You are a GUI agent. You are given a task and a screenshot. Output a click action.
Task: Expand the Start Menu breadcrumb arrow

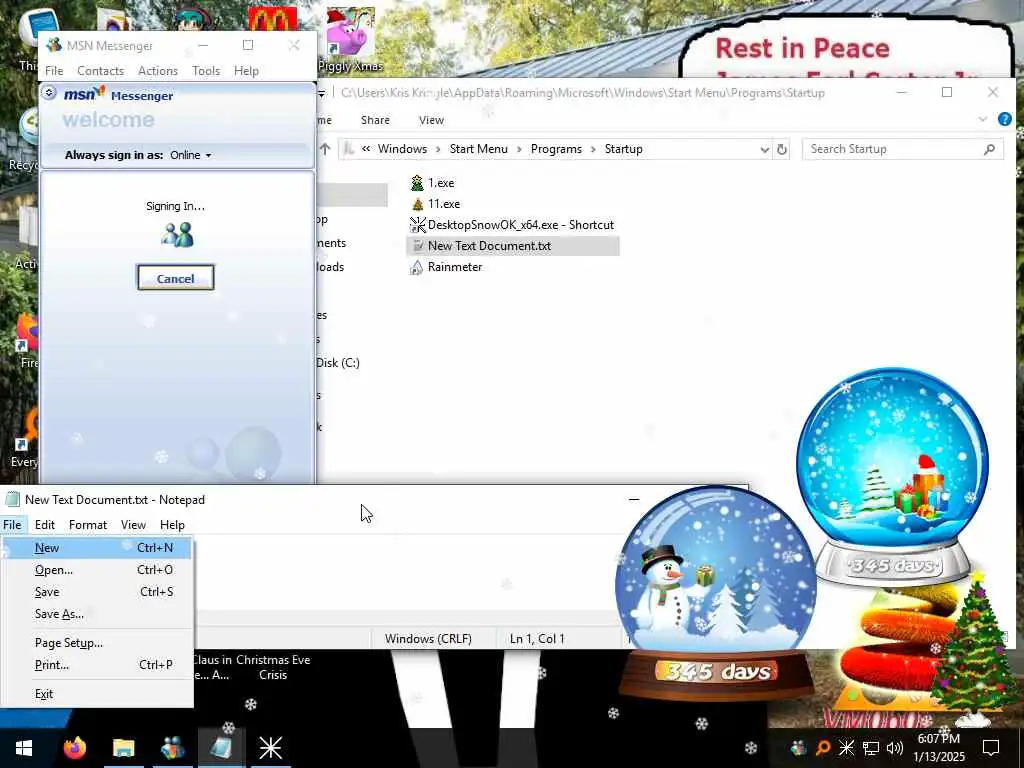(x=519, y=149)
